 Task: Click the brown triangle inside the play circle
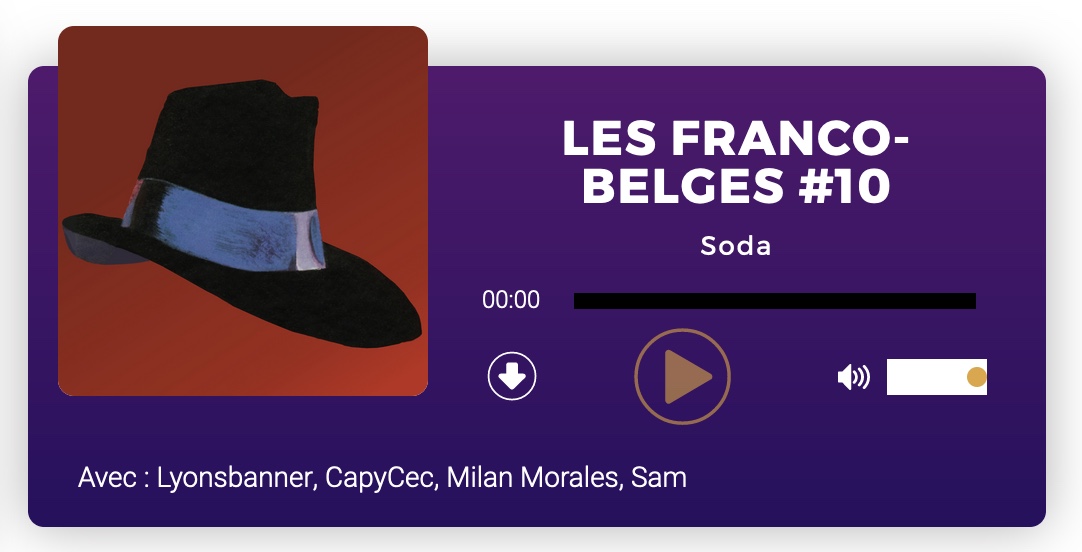[x=687, y=377]
